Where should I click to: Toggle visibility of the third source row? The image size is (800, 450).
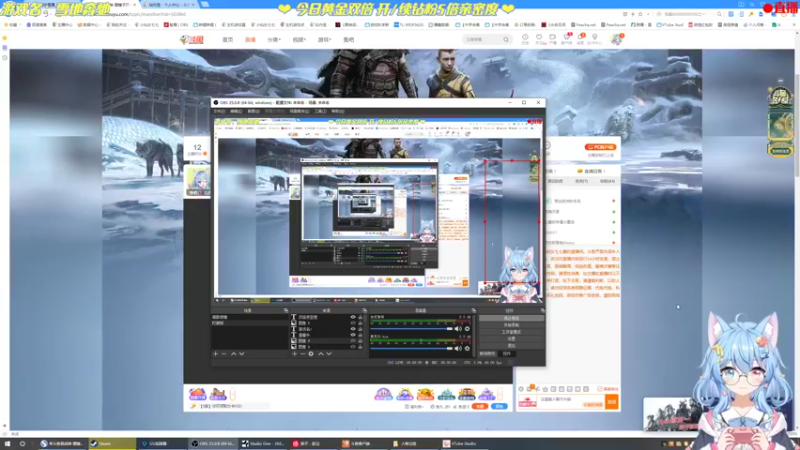coord(353,329)
